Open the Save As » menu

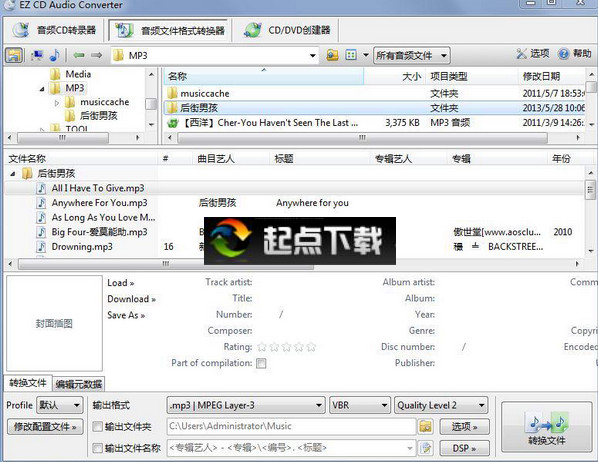(126, 315)
